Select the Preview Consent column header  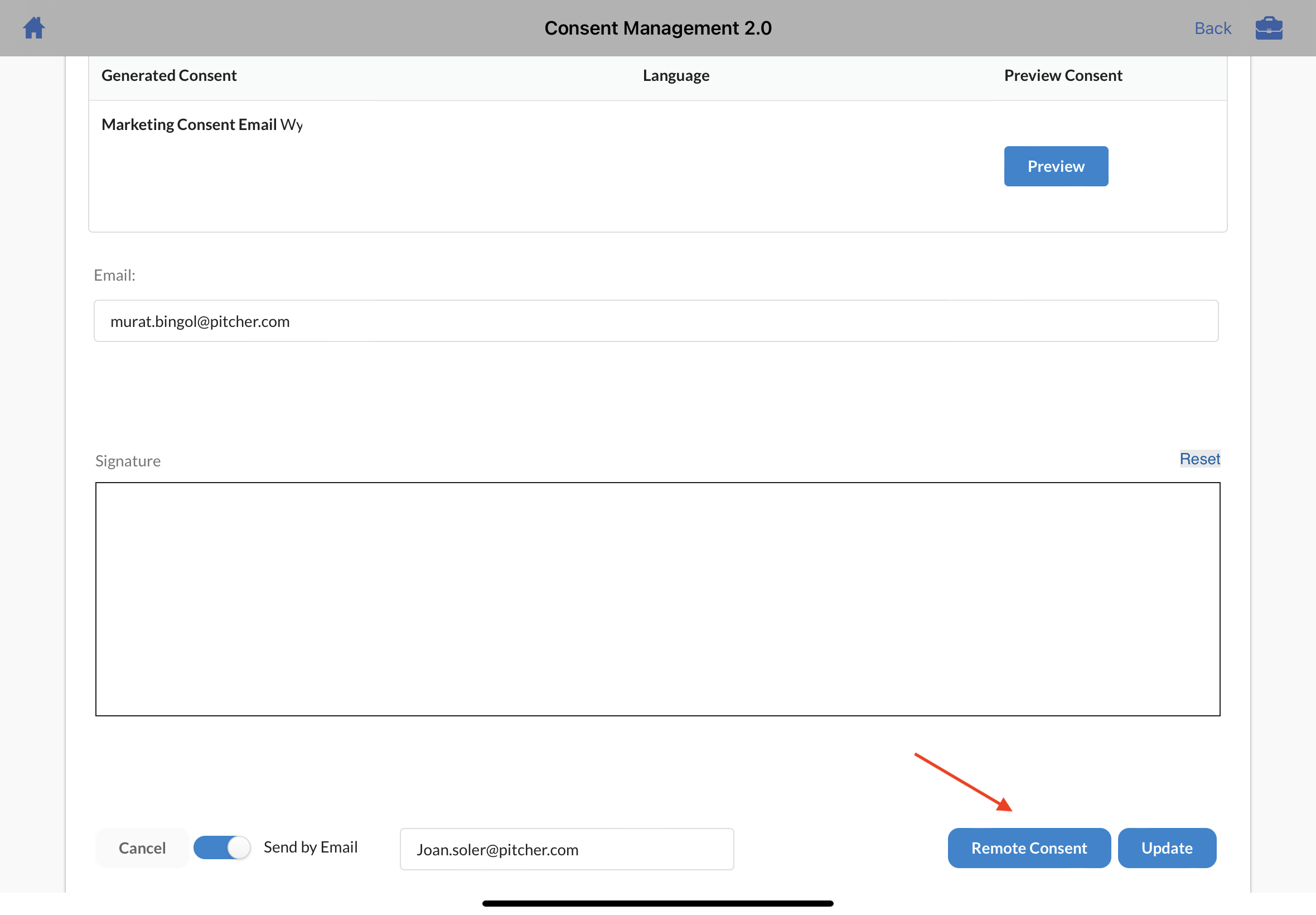click(1063, 76)
